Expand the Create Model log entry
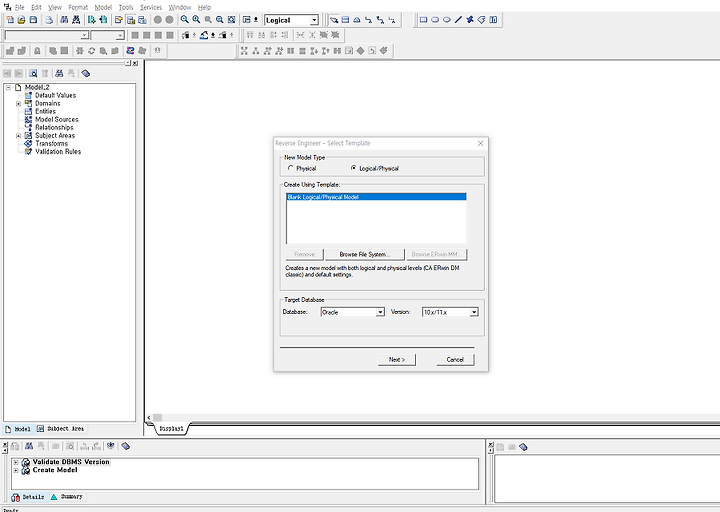This screenshot has width=720, height=512. pyautogui.click(x=16, y=471)
